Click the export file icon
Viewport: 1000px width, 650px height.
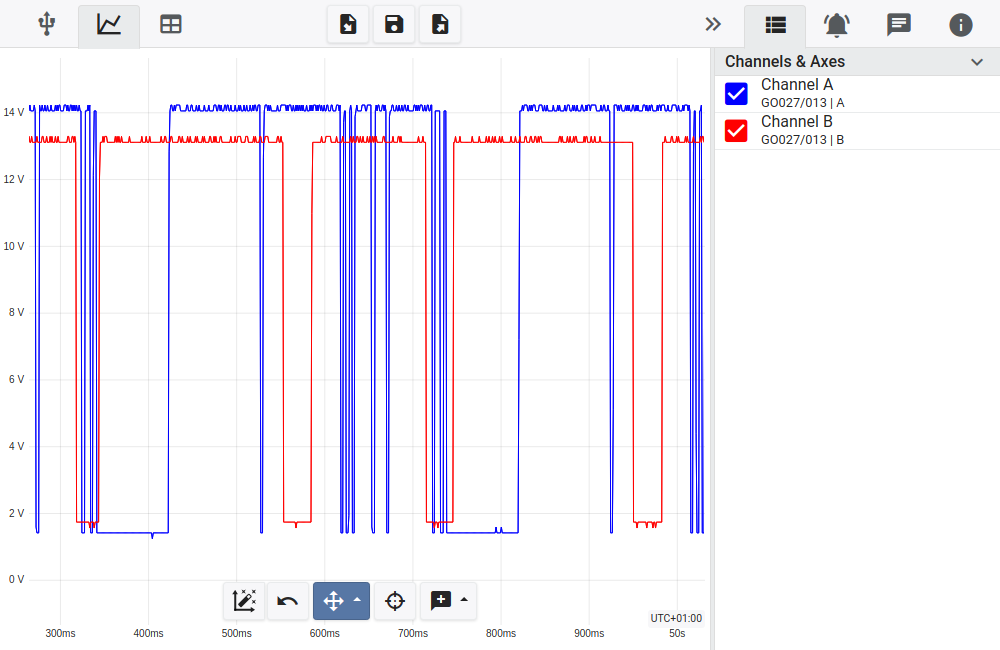440,25
